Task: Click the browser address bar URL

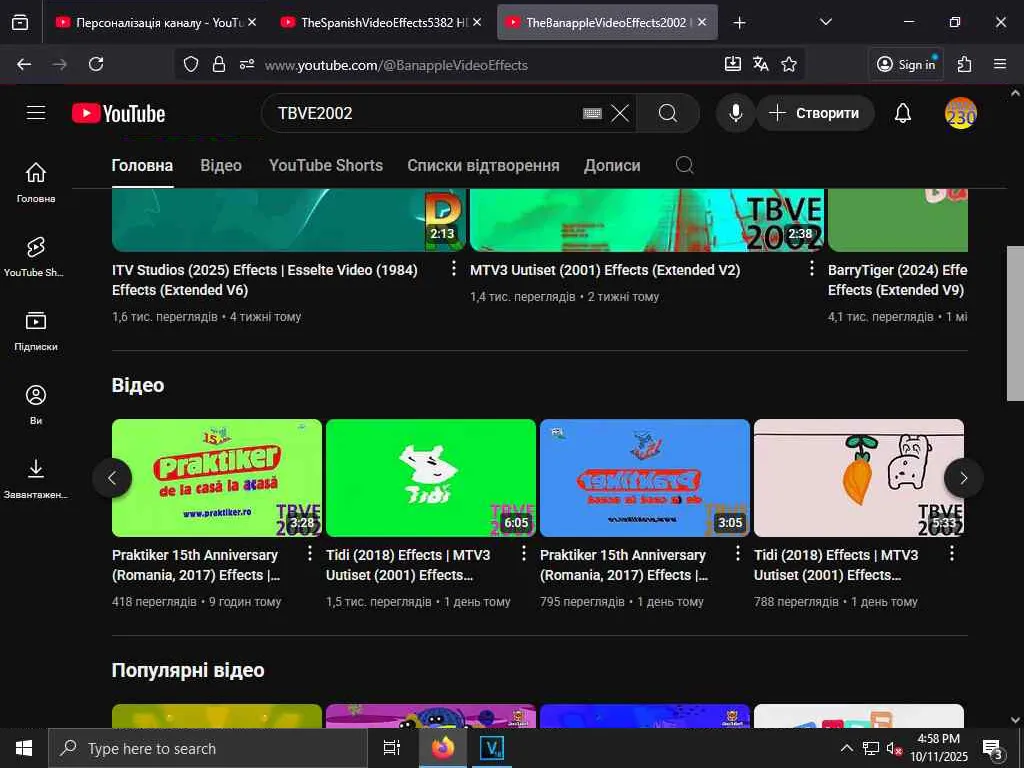Action: point(396,65)
